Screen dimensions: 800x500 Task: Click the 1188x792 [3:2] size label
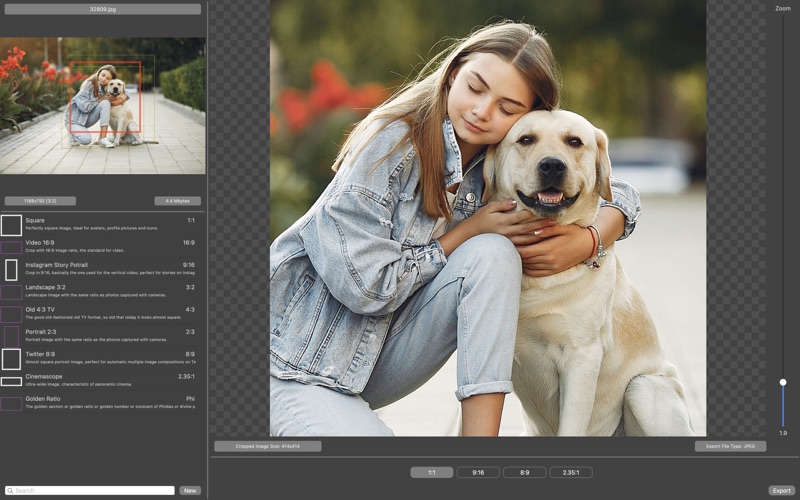click(x=40, y=201)
